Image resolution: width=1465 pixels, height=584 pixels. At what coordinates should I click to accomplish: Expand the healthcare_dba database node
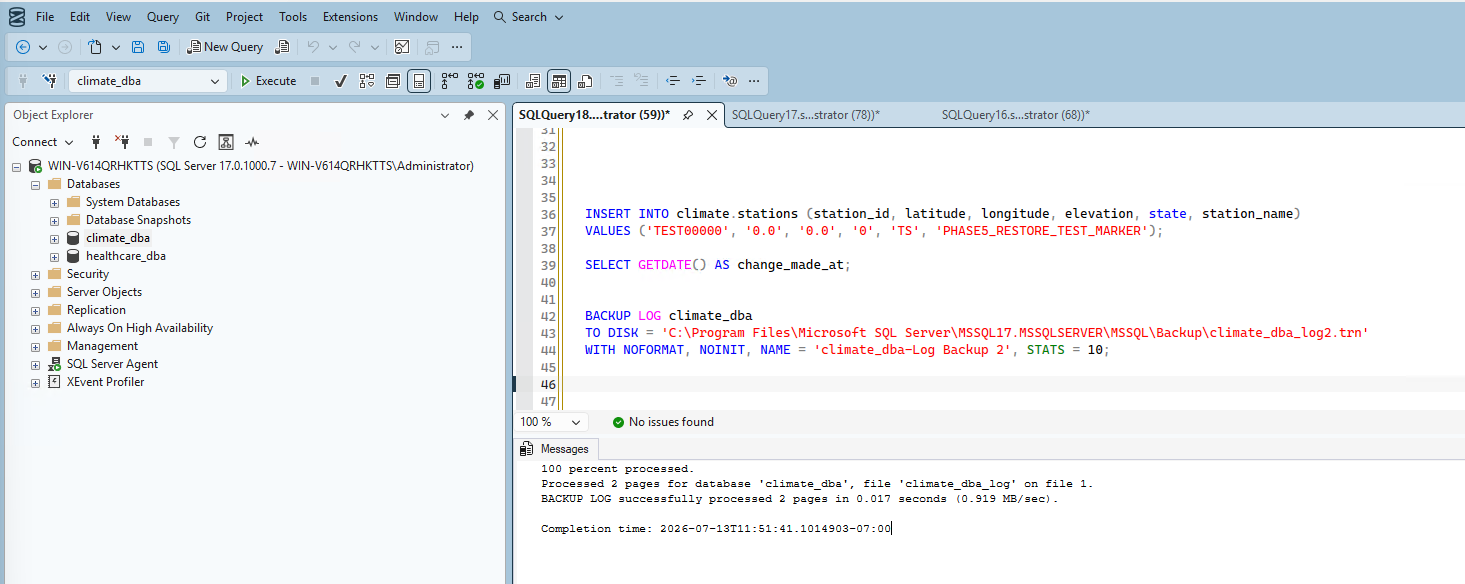[55, 256]
